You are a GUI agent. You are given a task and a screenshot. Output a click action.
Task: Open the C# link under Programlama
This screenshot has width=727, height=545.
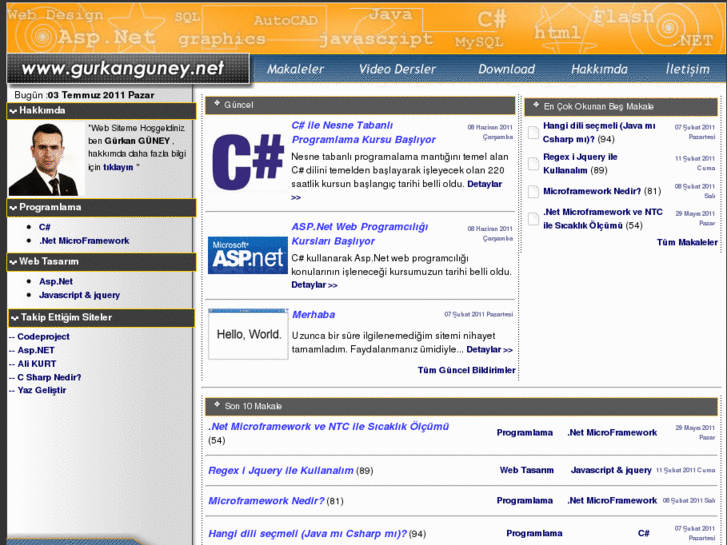[x=45, y=227]
